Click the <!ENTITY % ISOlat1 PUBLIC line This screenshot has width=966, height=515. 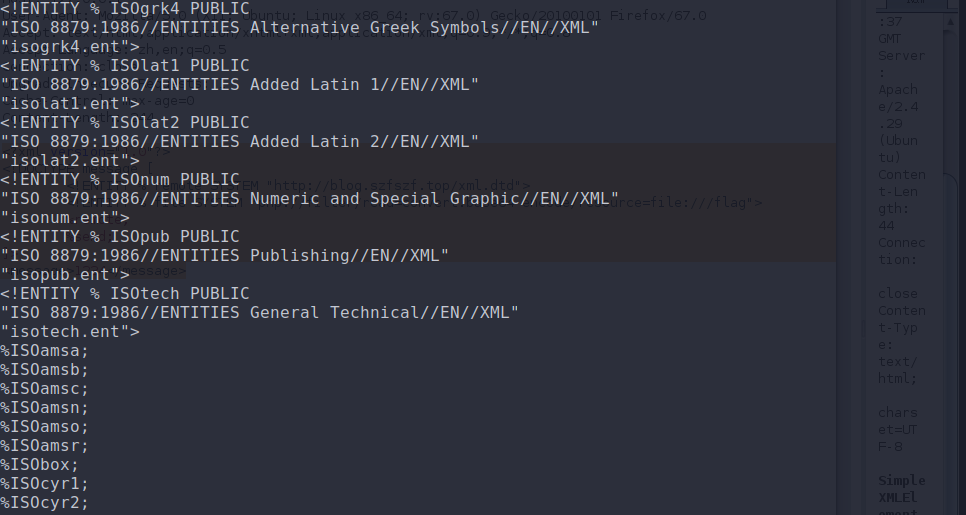(124, 65)
